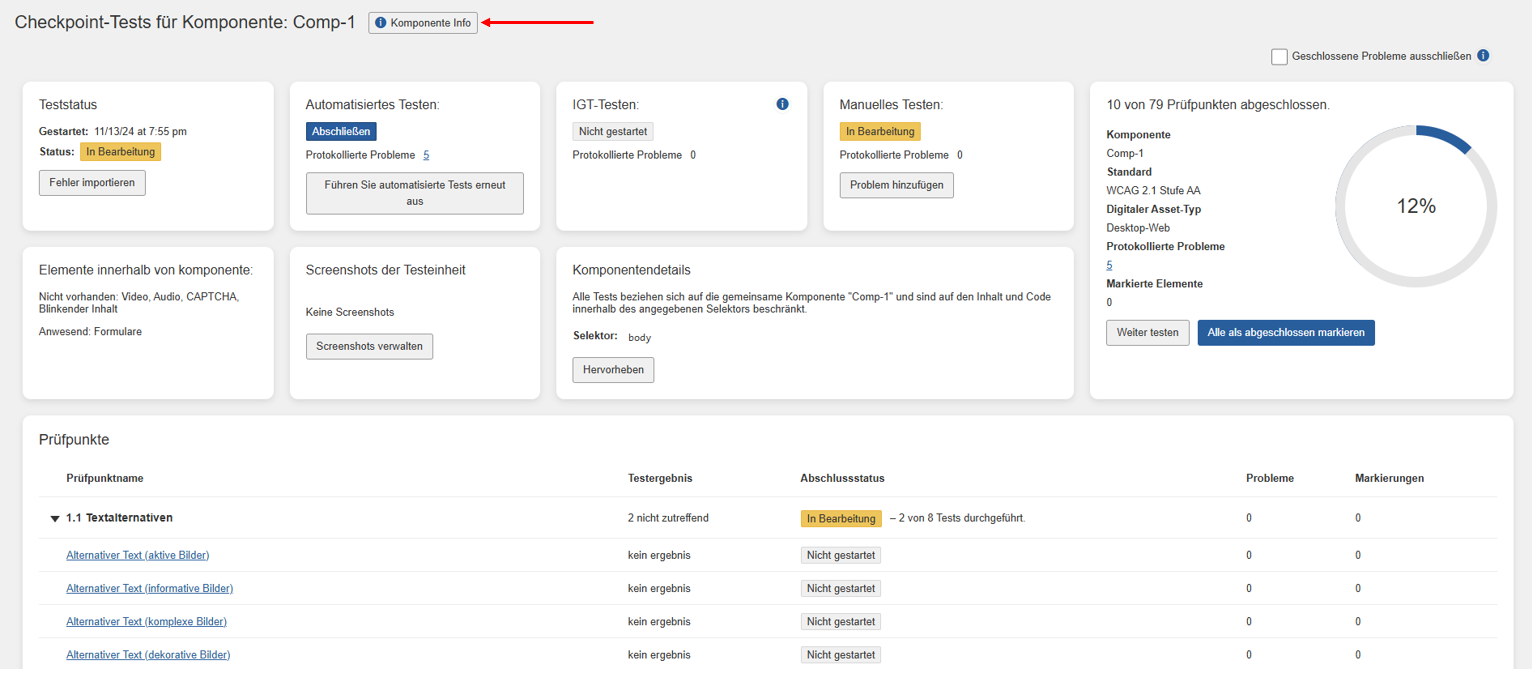1532x676 pixels.
Task: Click the Weiter testen button
Action: pyautogui.click(x=1147, y=333)
